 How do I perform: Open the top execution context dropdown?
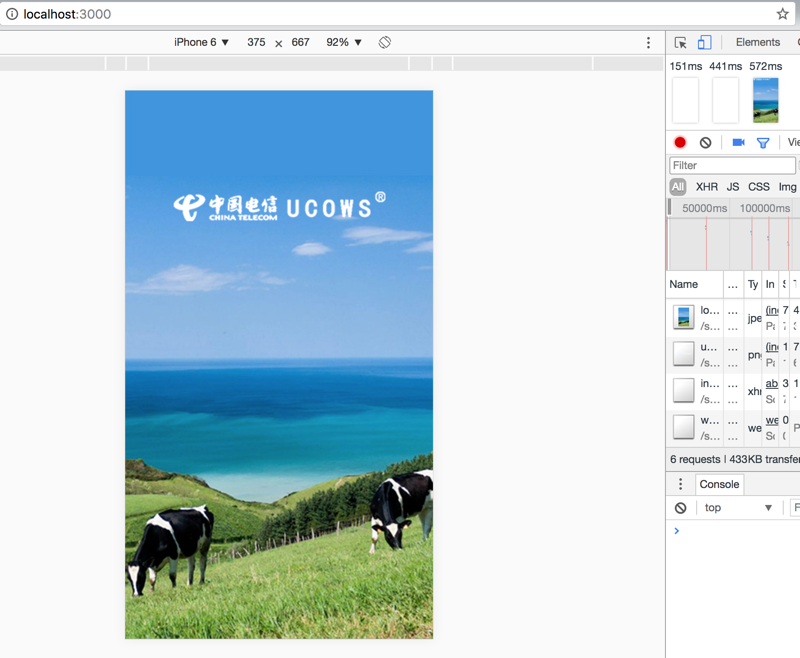(738, 508)
